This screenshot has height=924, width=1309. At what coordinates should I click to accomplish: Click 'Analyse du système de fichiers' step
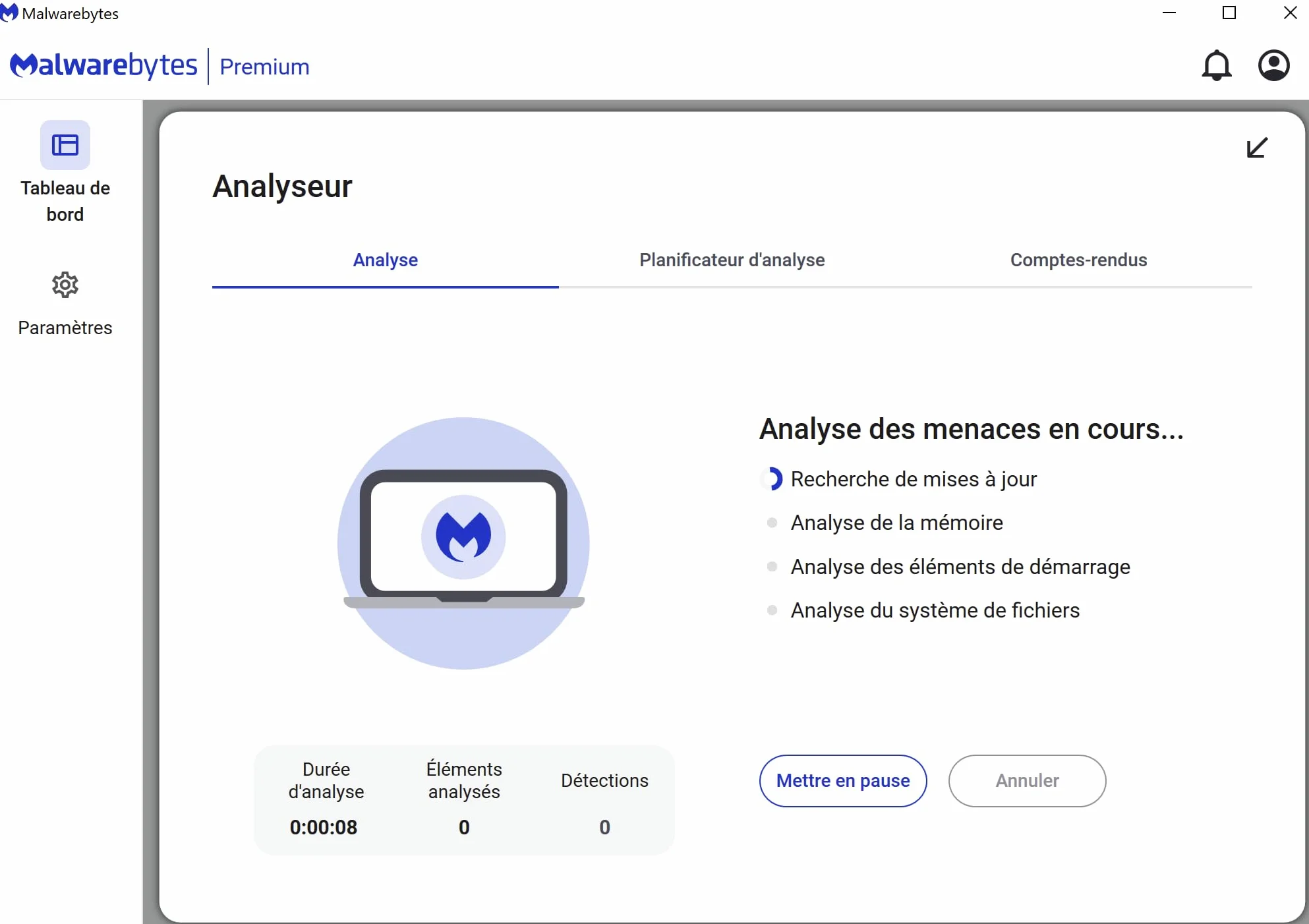point(935,610)
